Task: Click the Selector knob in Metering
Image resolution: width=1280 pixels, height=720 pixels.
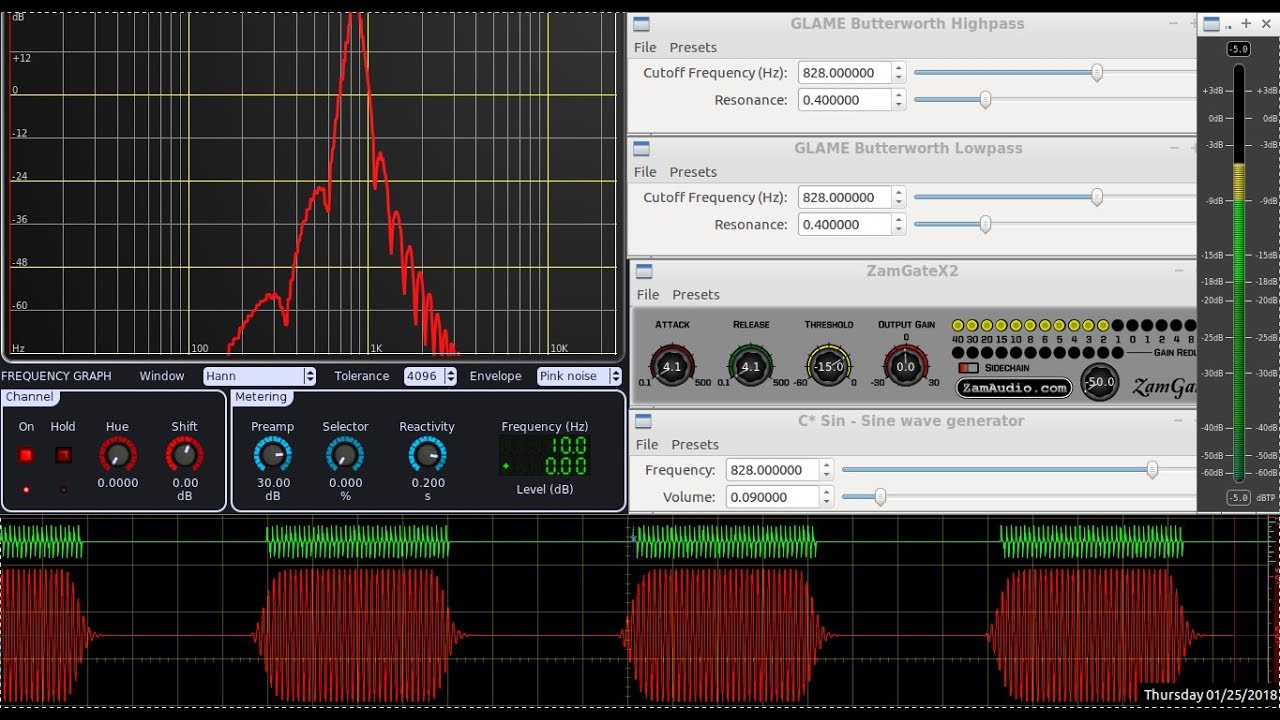Action: (x=345, y=455)
